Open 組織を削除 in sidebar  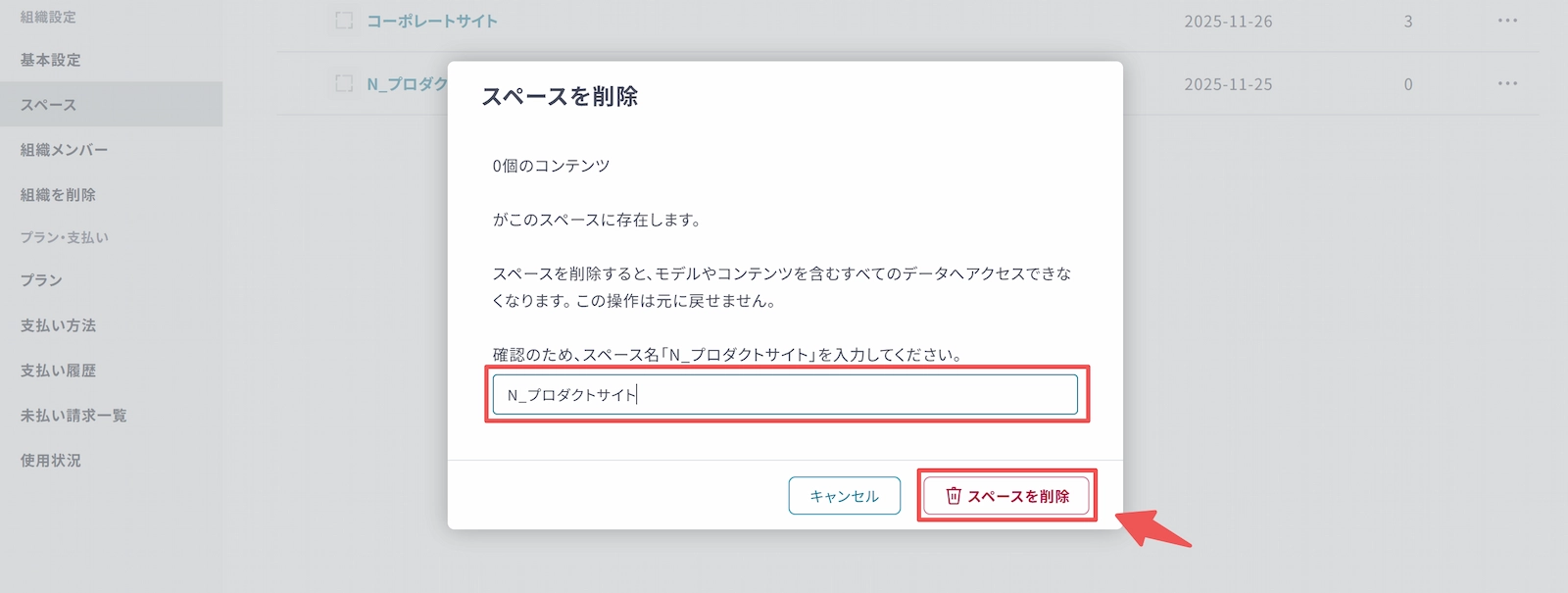(x=59, y=195)
